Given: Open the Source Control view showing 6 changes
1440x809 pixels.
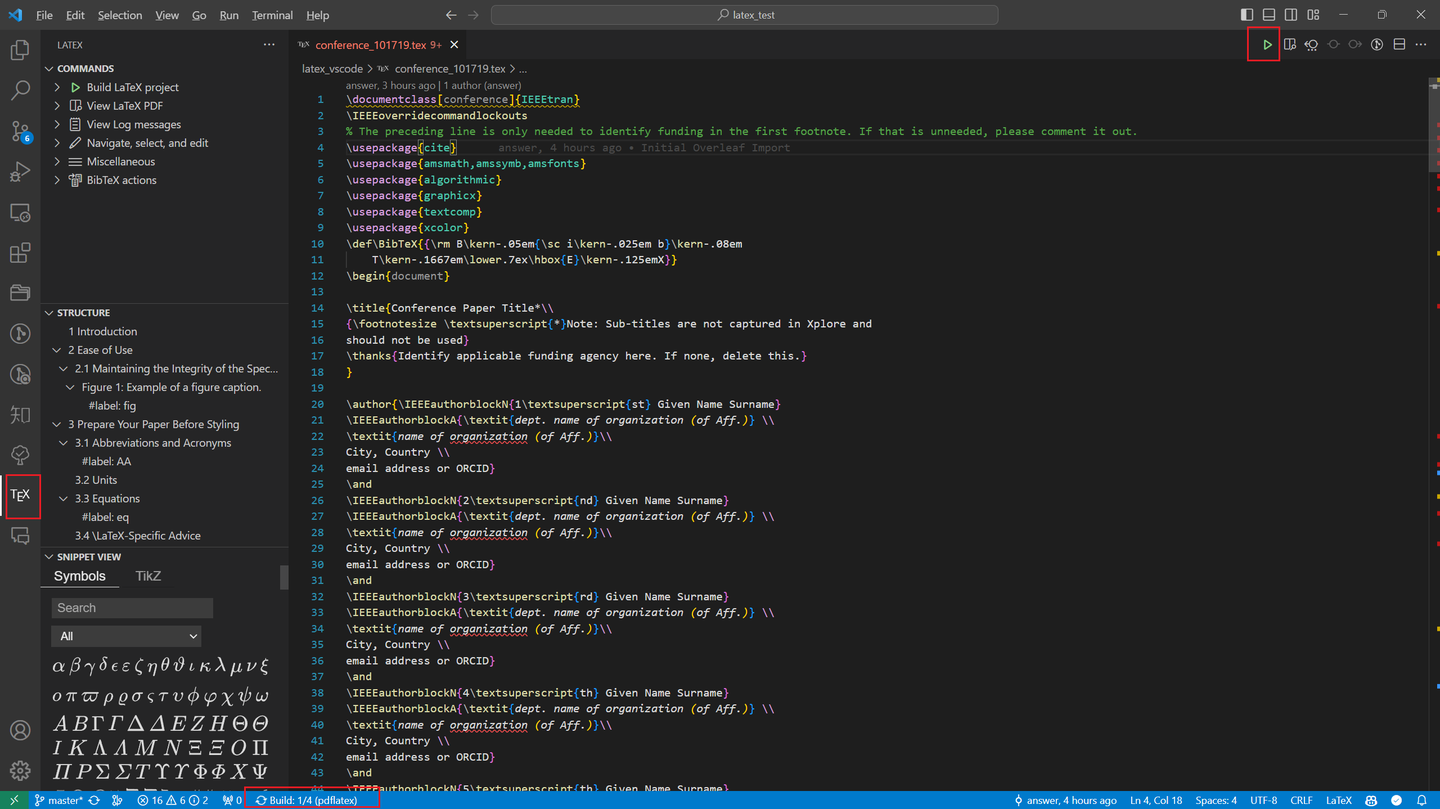Looking at the screenshot, I should (20, 131).
